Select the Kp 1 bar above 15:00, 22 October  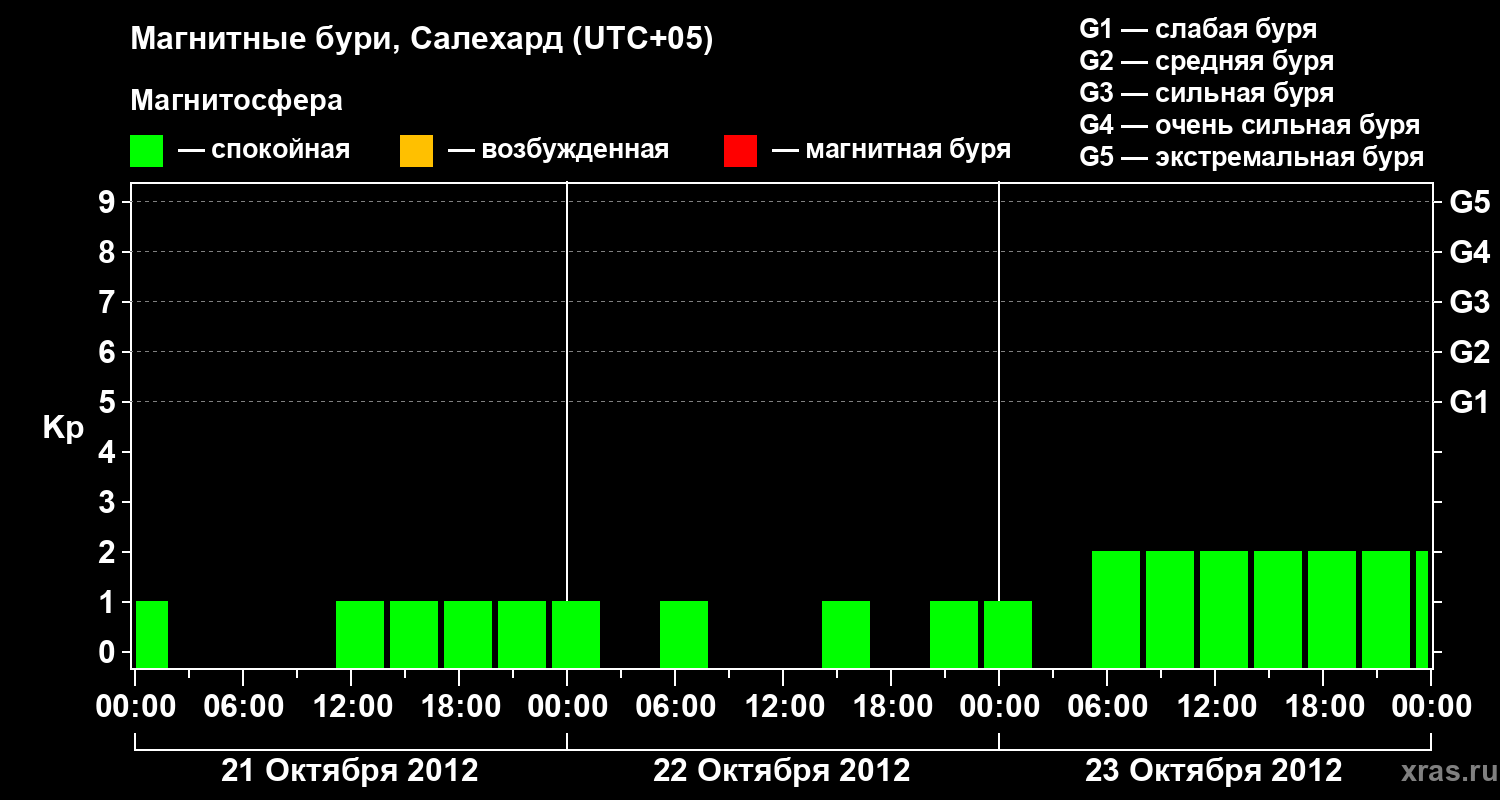point(846,634)
